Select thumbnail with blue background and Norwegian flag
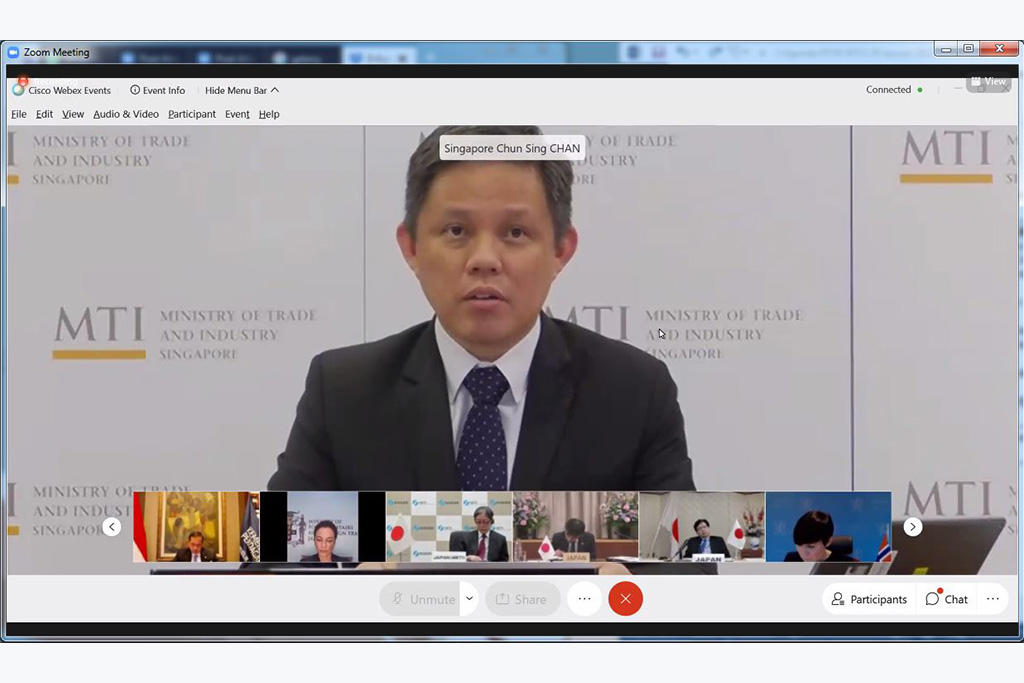The height and width of the screenshot is (683, 1024). coord(829,527)
